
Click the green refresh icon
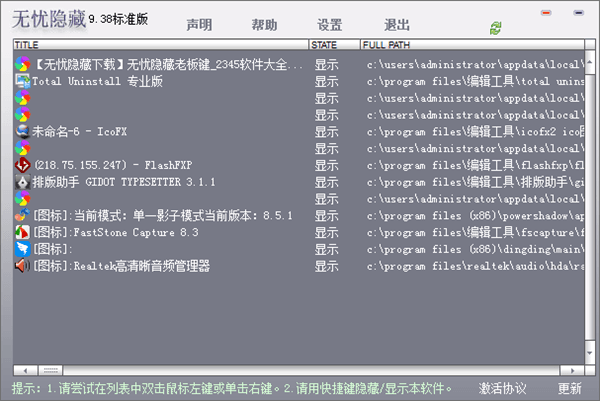(x=496, y=28)
